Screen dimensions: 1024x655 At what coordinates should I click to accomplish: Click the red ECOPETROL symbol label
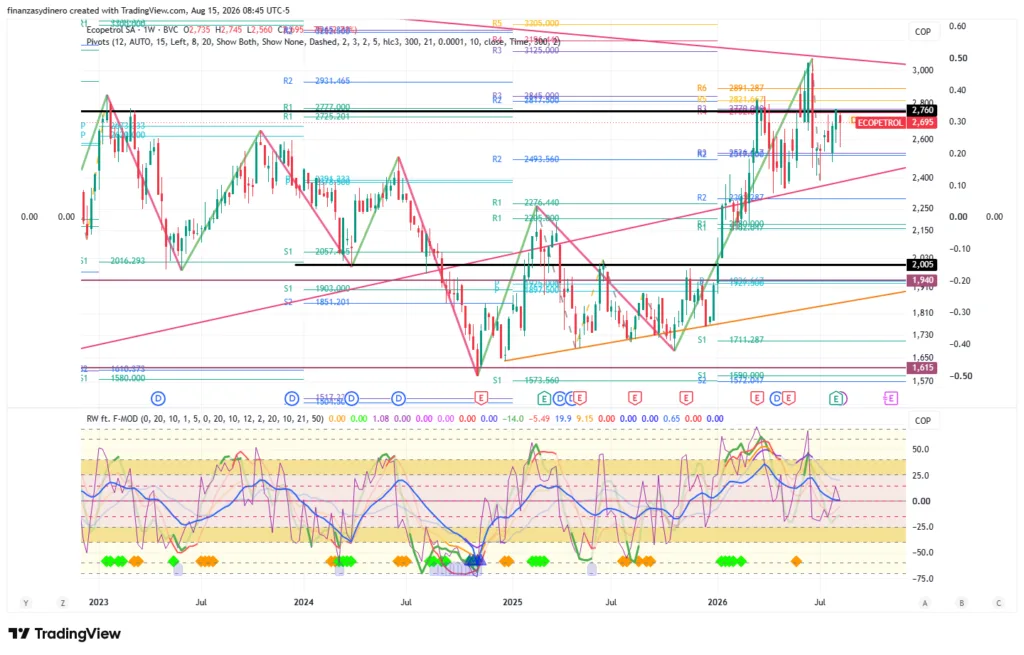[x=880, y=123]
